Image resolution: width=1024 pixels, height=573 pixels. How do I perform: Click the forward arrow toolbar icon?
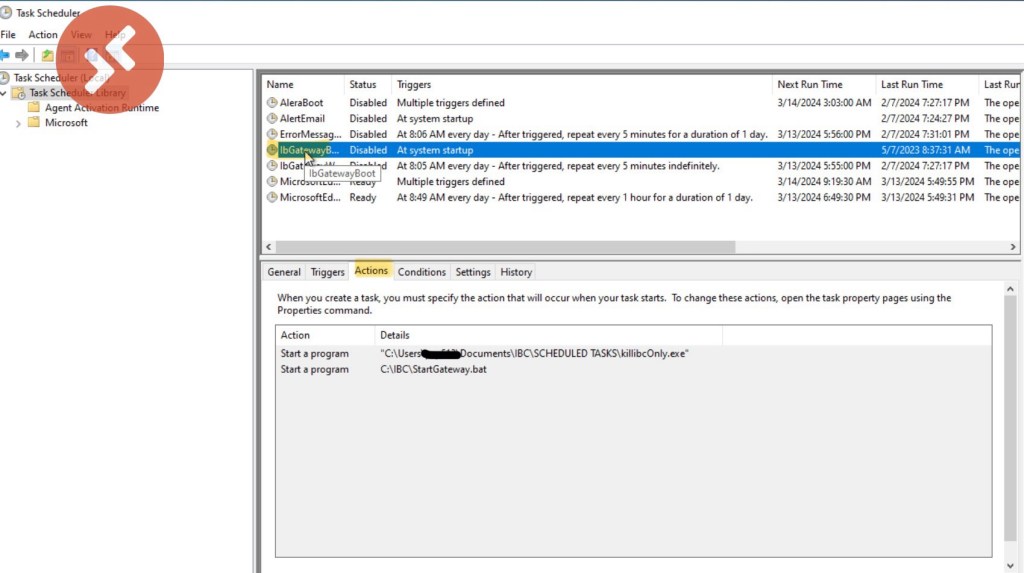click(22, 55)
